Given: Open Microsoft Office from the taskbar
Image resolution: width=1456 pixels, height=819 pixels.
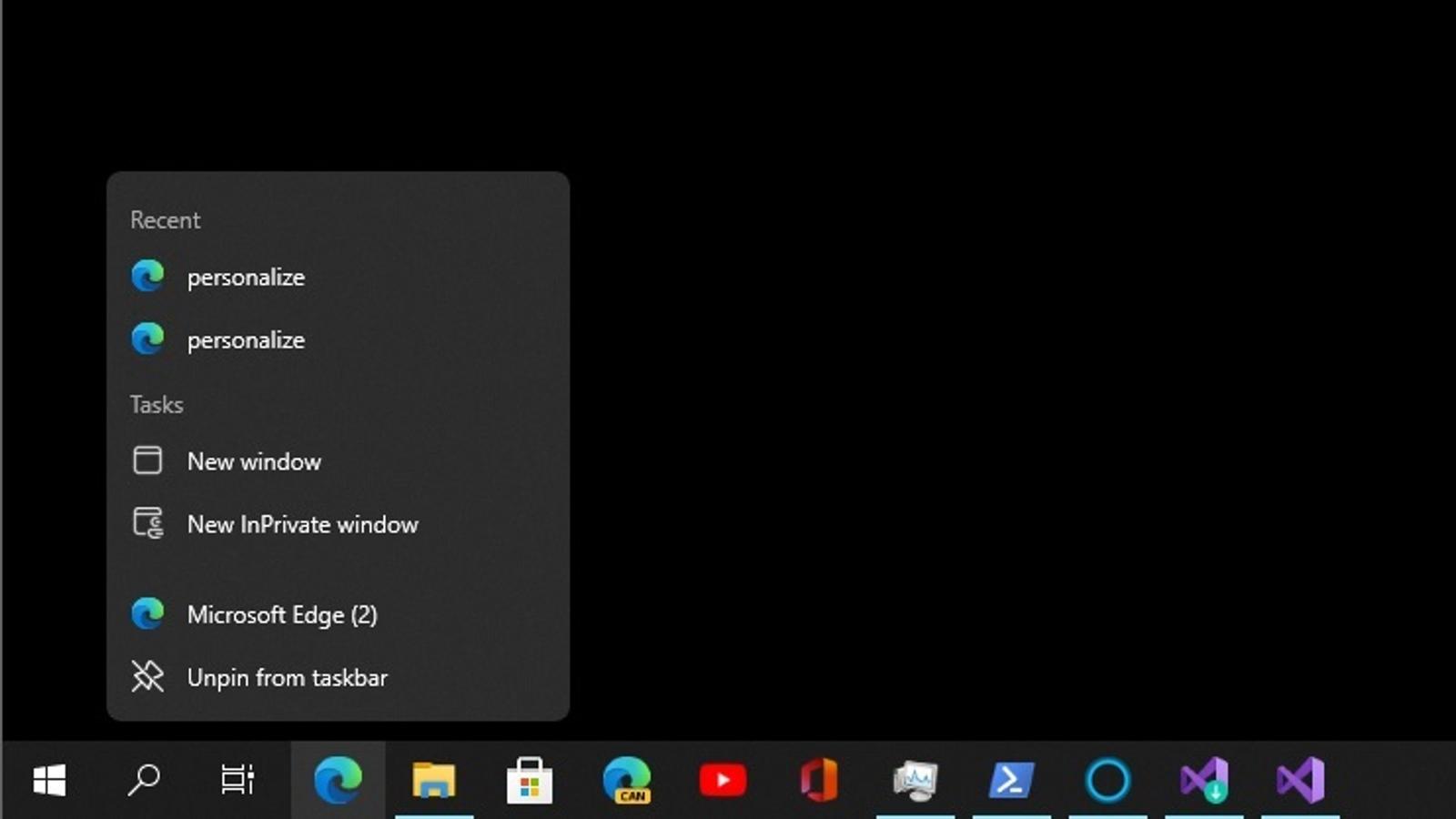Looking at the screenshot, I should (x=819, y=780).
